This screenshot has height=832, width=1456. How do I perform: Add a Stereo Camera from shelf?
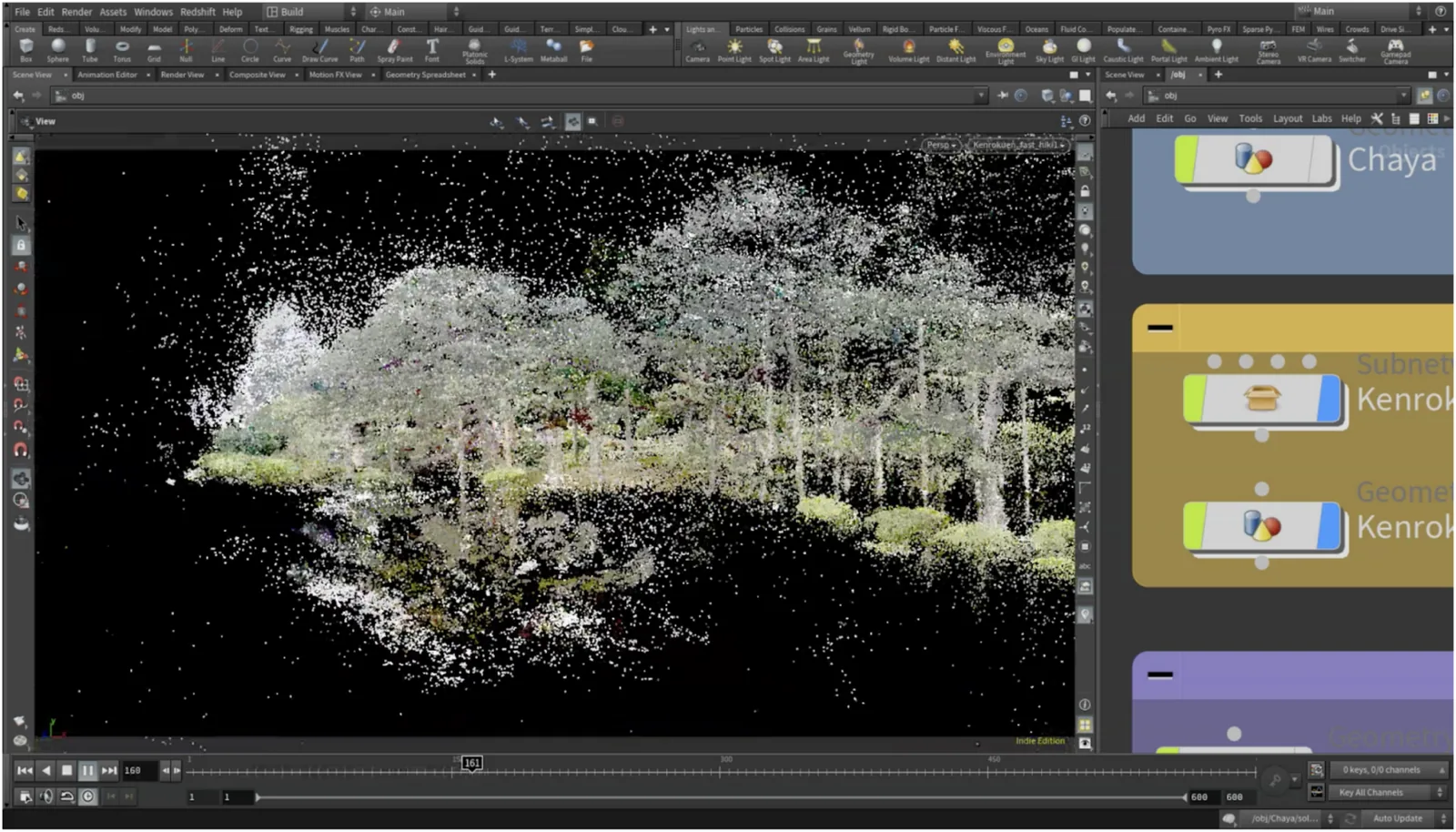point(1268,49)
